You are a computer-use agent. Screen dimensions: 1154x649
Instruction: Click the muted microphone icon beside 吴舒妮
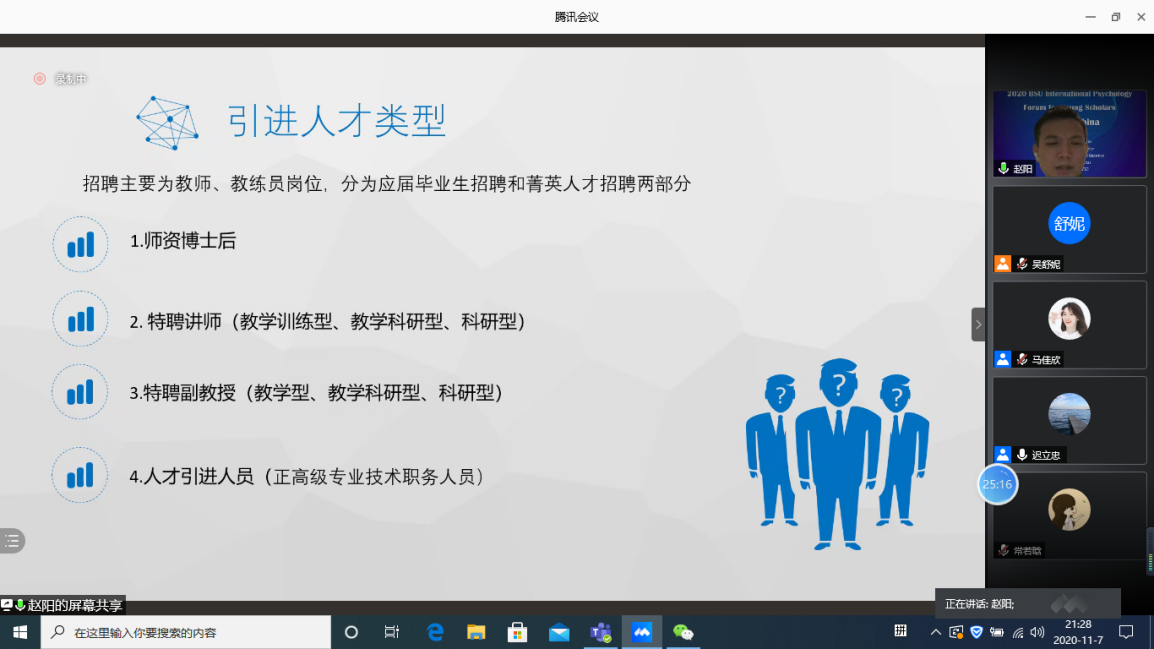point(1022,264)
